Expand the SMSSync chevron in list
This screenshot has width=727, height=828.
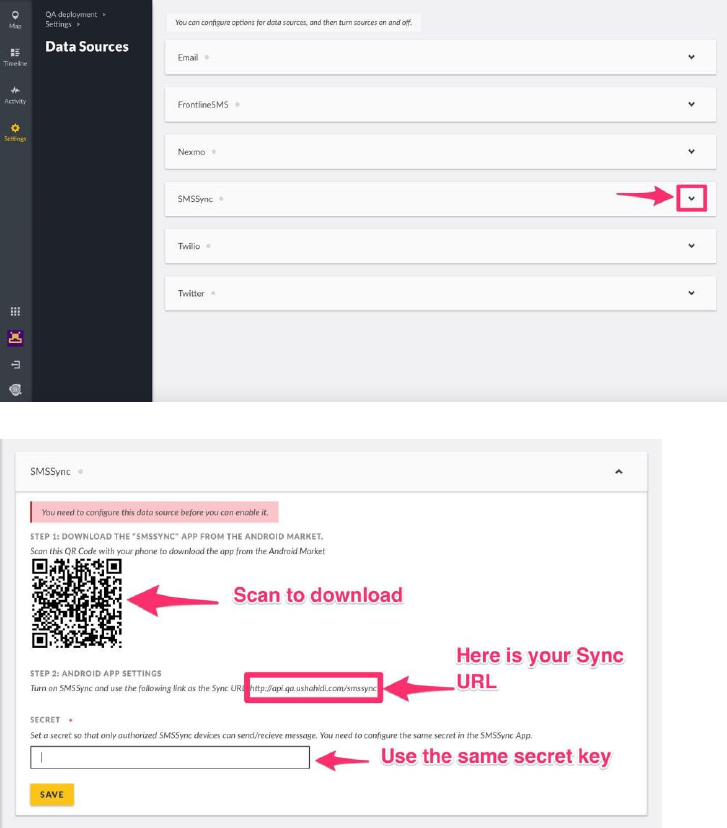691,199
